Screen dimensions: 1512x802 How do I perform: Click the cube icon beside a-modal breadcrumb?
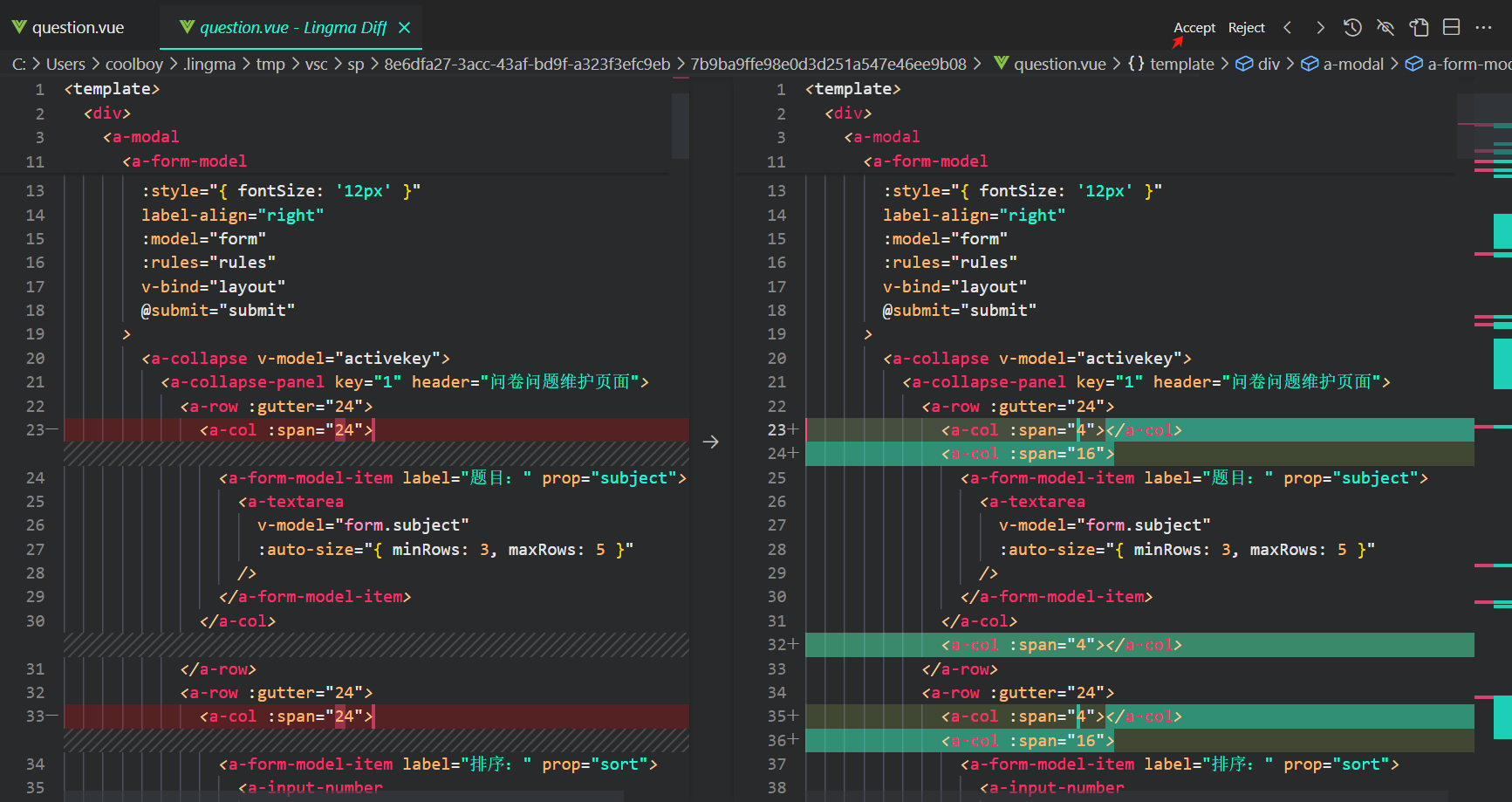point(1310,64)
